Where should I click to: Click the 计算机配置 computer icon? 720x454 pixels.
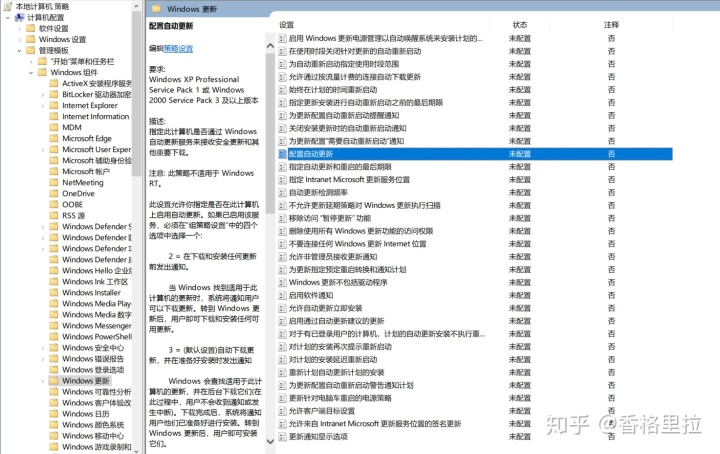pos(19,17)
